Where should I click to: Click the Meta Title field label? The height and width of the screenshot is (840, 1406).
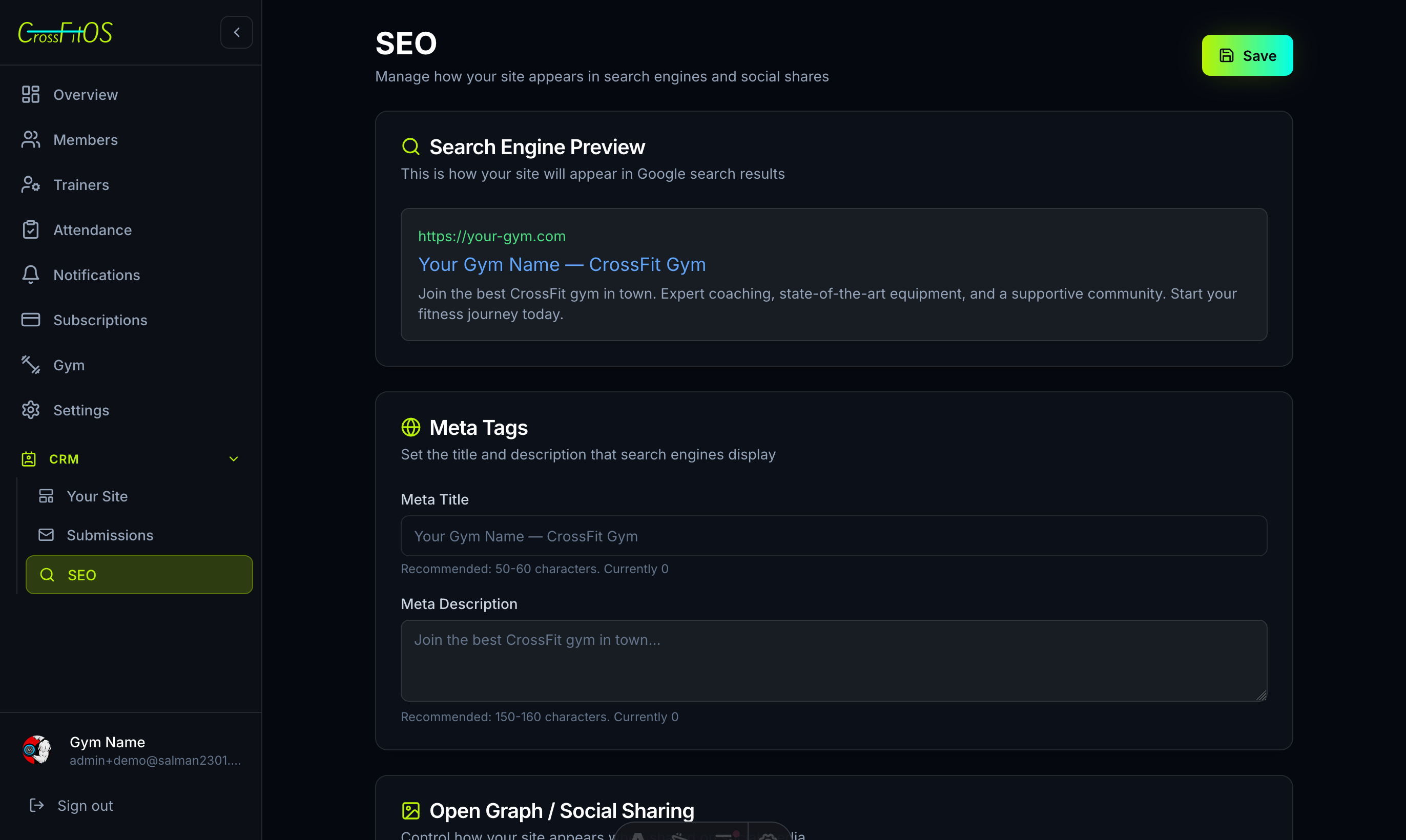coord(435,499)
